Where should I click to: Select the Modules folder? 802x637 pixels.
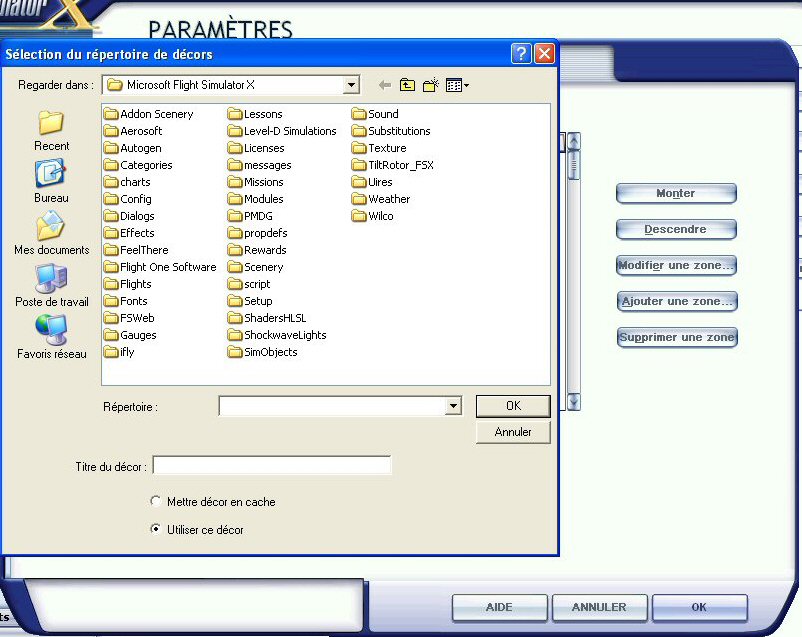(x=256, y=199)
